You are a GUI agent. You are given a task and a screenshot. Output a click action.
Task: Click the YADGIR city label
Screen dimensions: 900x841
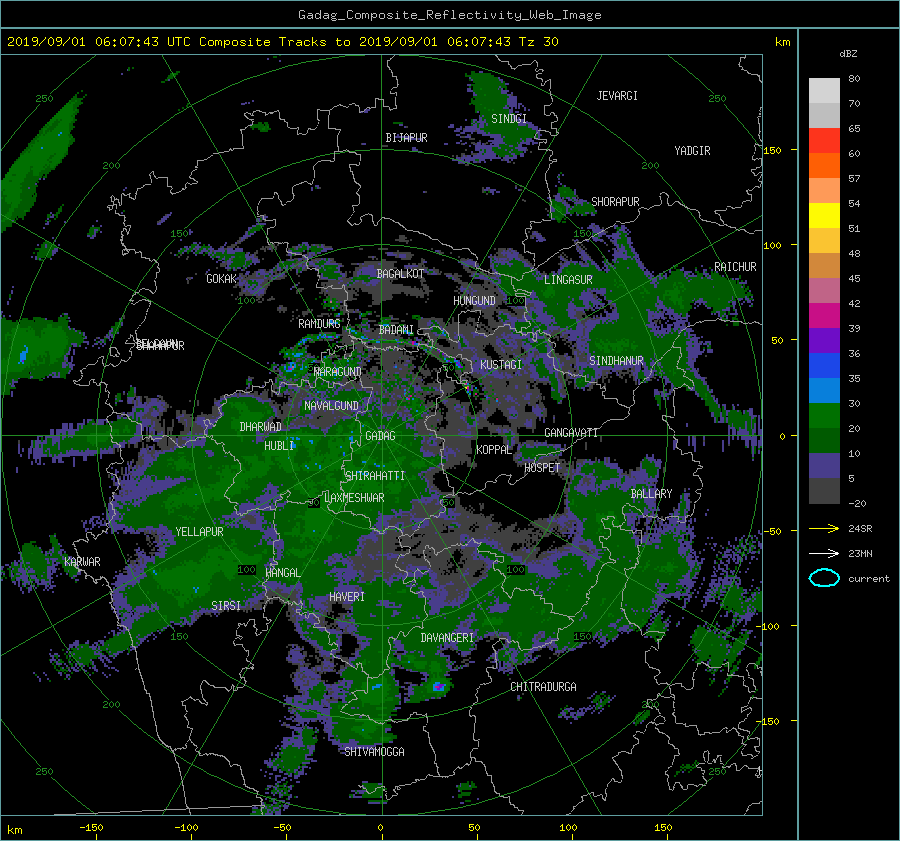[x=692, y=151]
